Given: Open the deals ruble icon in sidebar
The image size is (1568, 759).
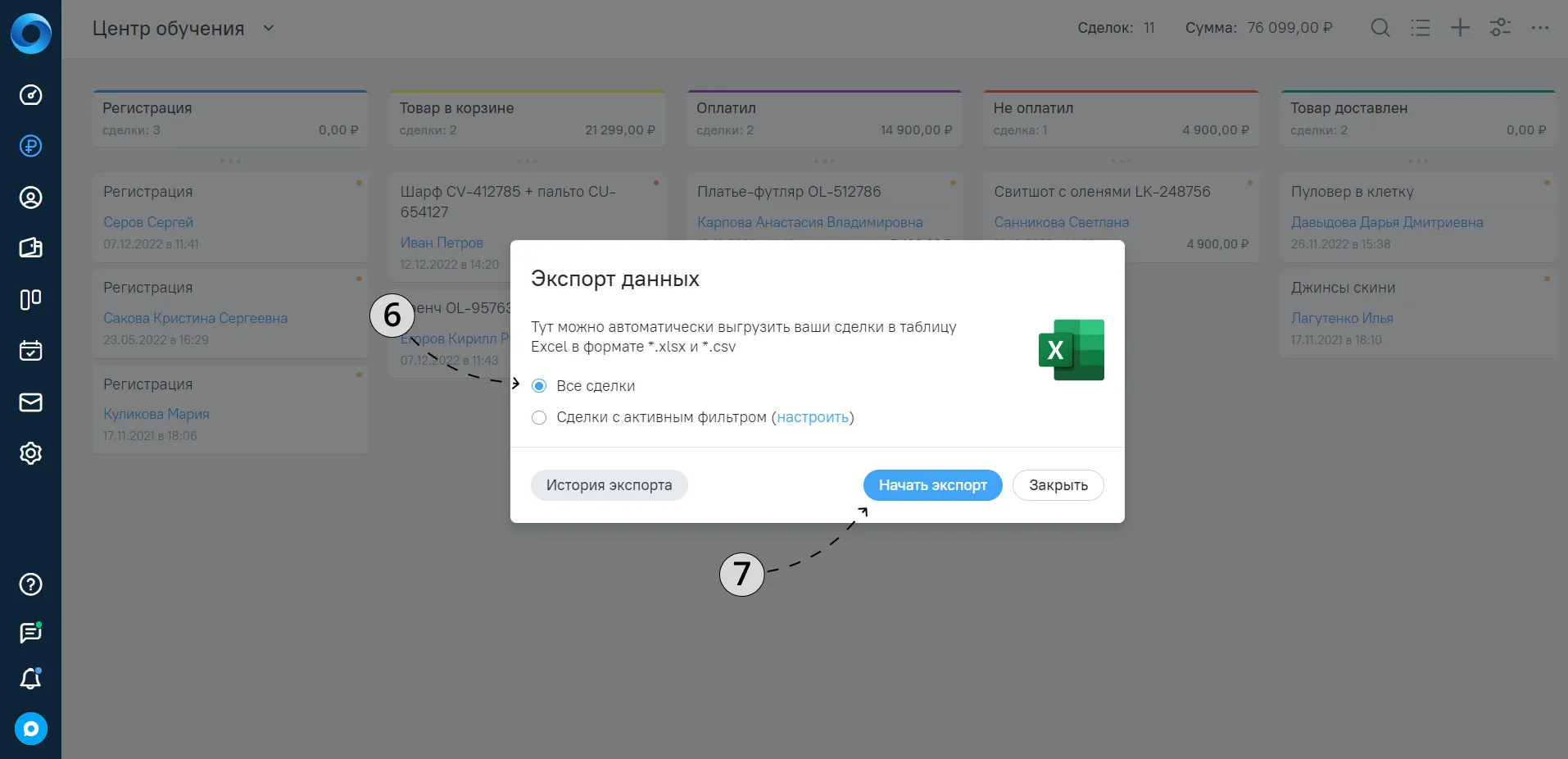Looking at the screenshot, I should click(30, 146).
